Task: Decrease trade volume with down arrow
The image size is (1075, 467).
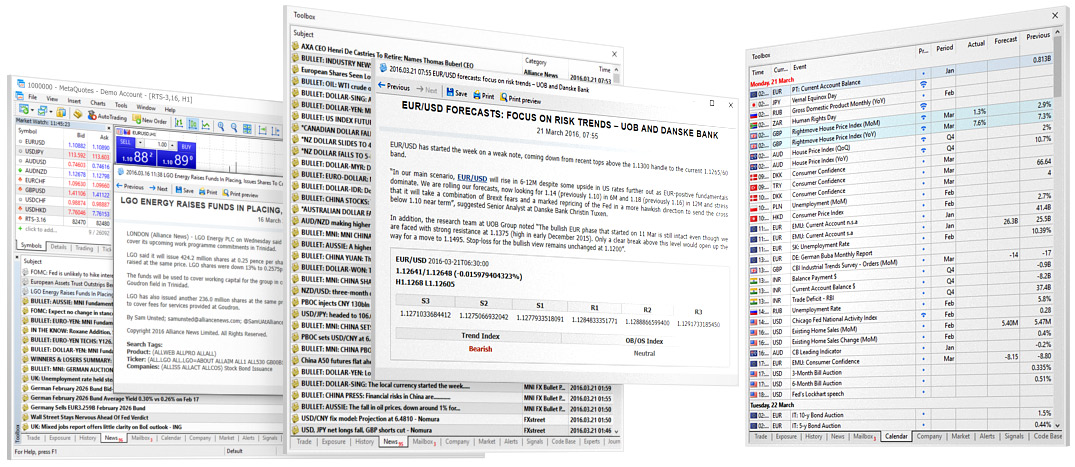Action: tap(141, 143)
